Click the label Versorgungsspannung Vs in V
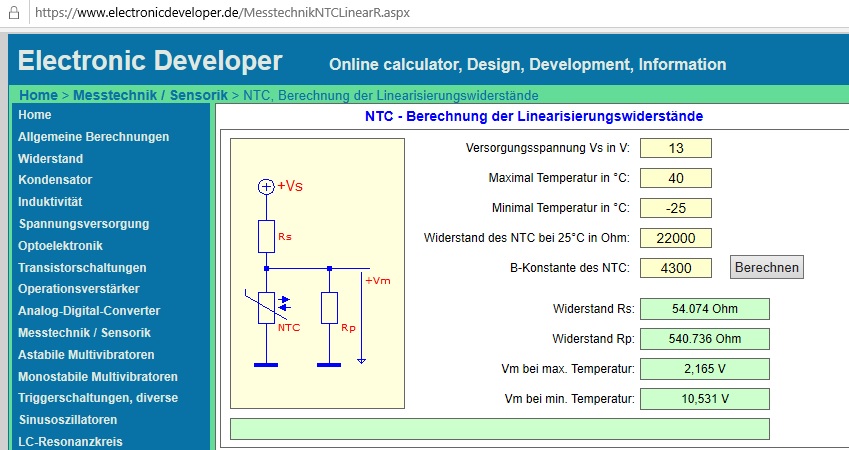This screenshot has width=849, height=450. tap(548, 148)
